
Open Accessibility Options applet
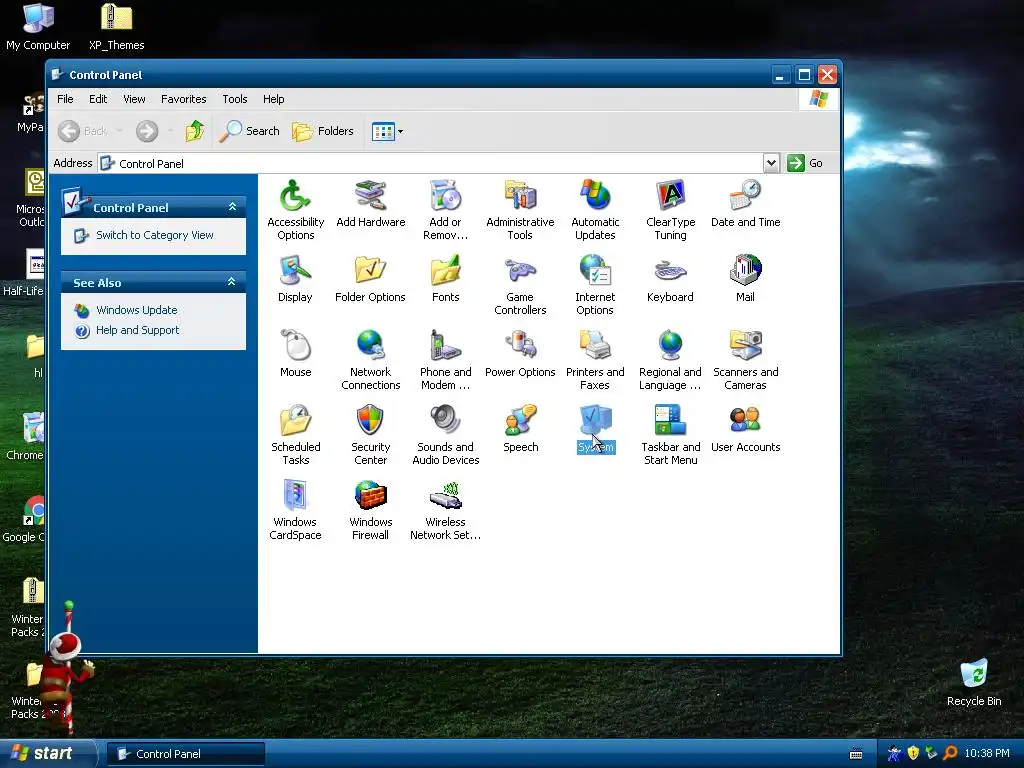295,196
